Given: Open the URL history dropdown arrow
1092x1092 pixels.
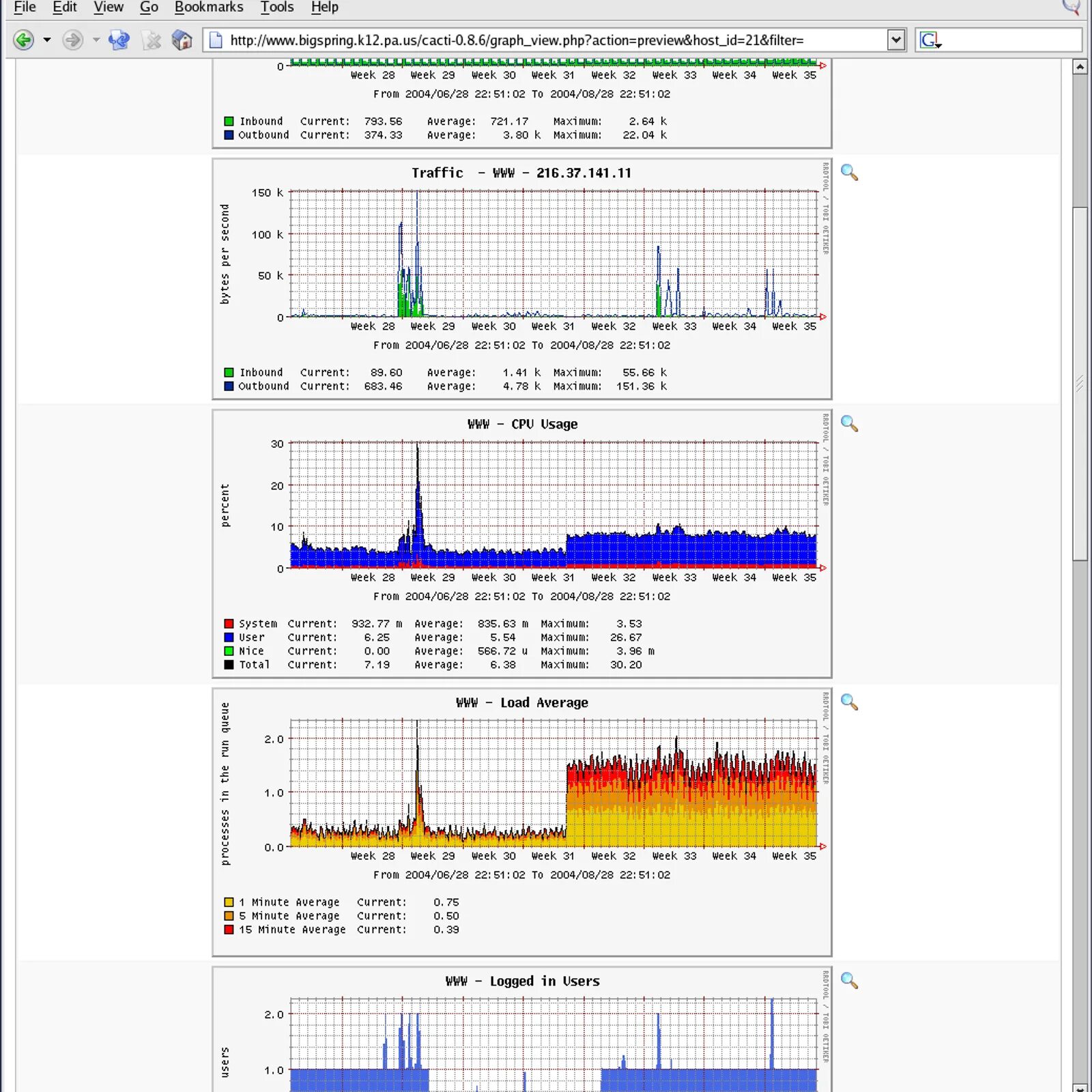Looking at the screenshot, I should (896, 40).
